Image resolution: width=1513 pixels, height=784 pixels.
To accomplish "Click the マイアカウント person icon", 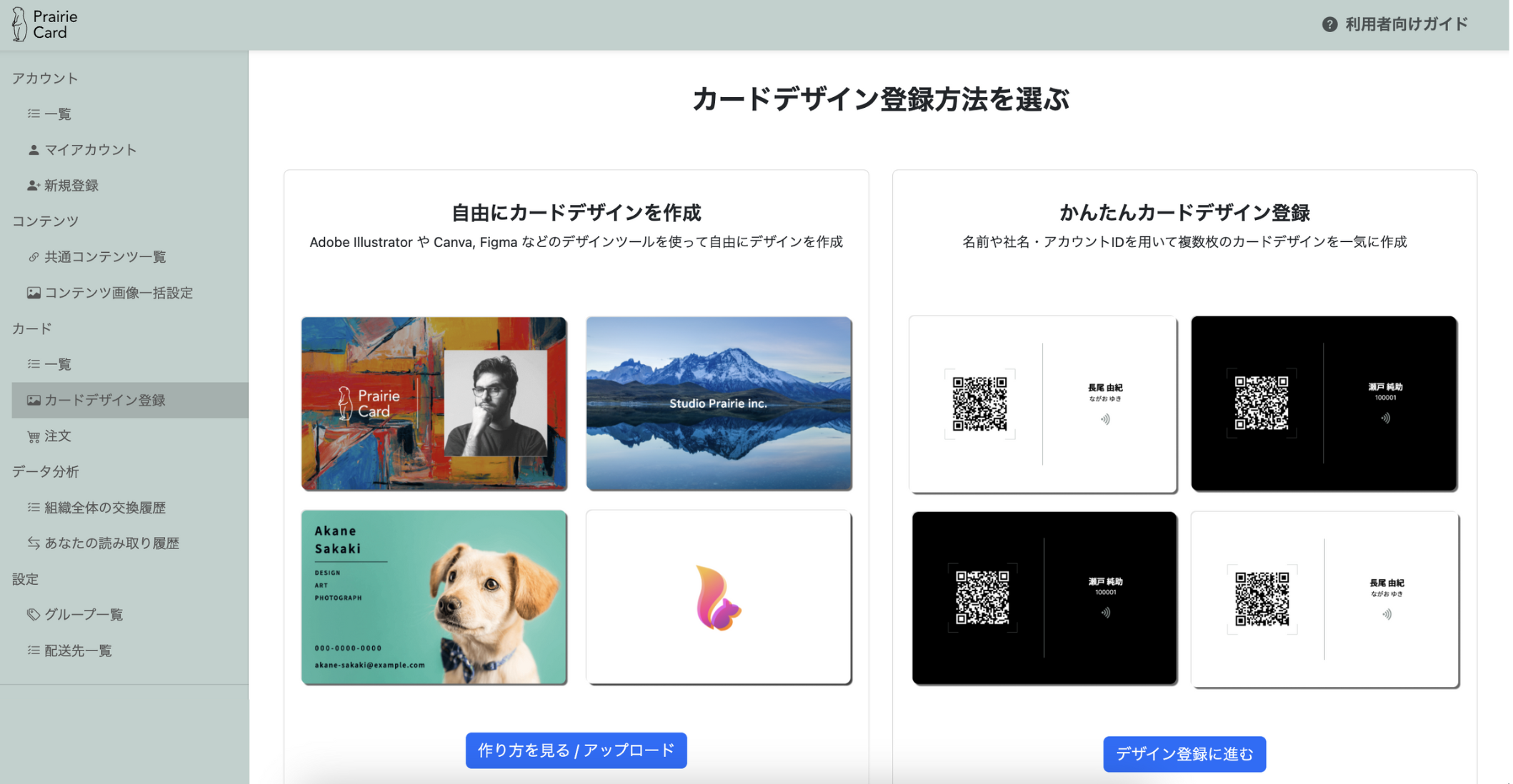I will pyautogui.click(x=33, y=150).
